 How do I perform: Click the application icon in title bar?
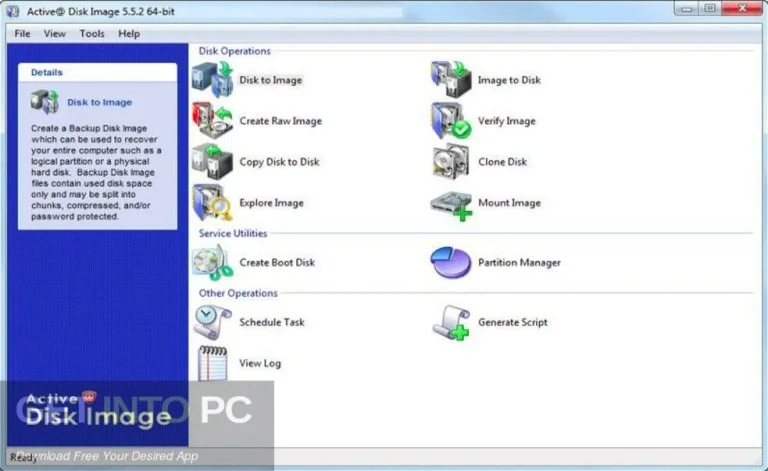point(13,11)
